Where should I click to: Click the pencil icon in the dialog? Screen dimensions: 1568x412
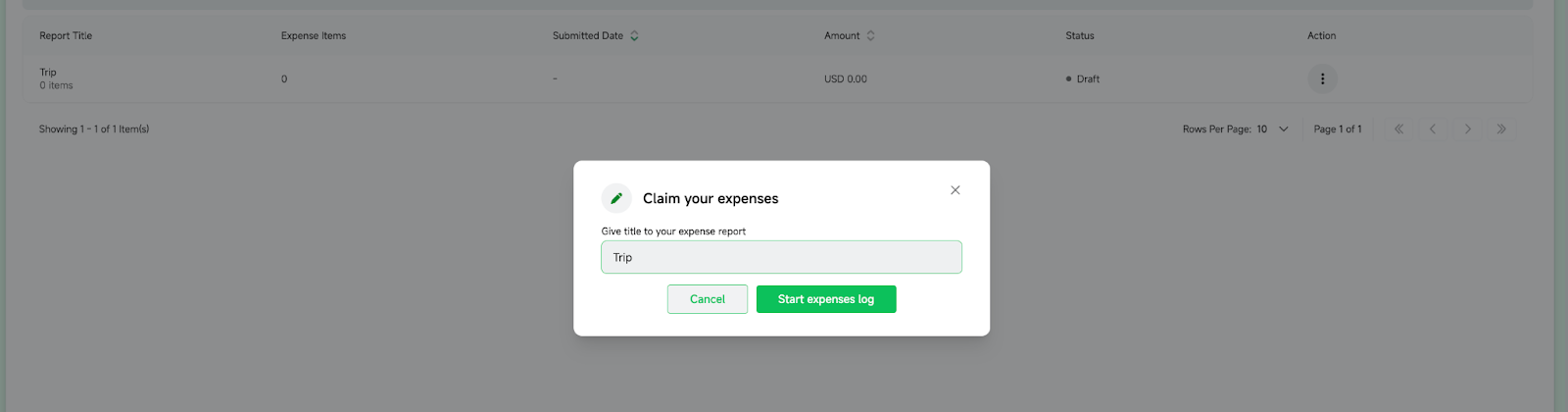[616, 198]
